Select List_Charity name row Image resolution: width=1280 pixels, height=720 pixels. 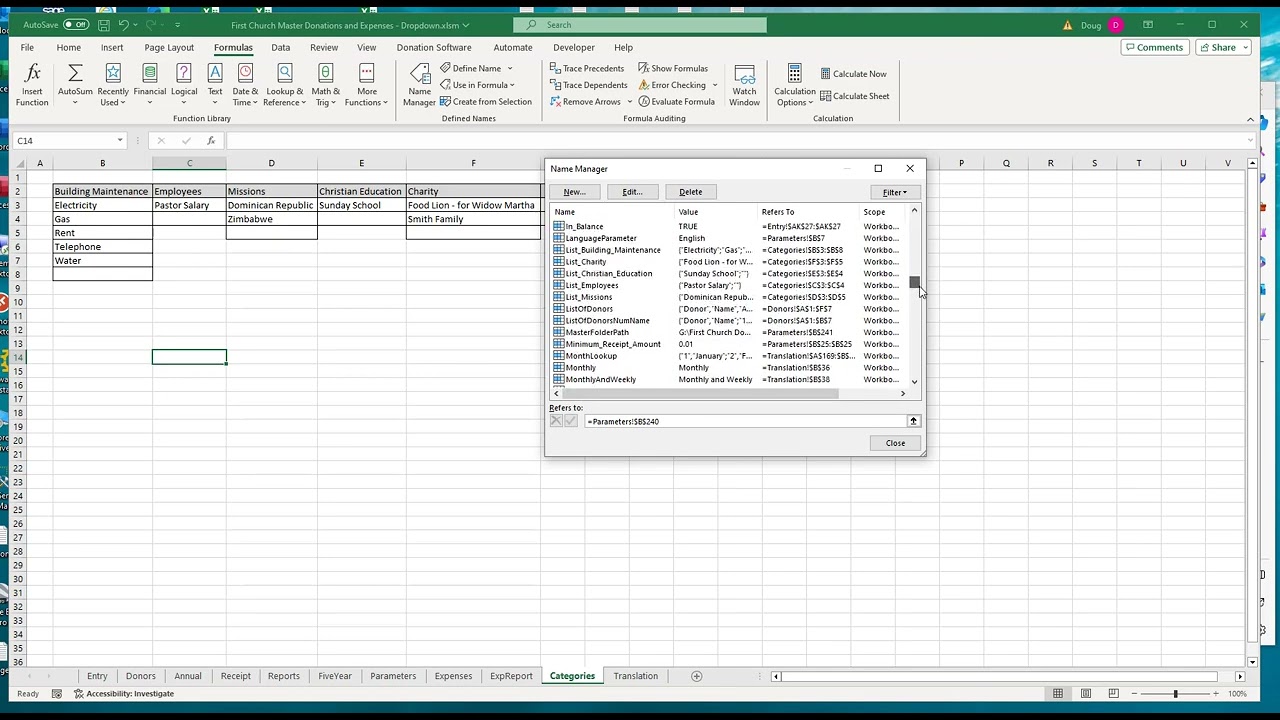pyautogui.click(x=729, y=262)
